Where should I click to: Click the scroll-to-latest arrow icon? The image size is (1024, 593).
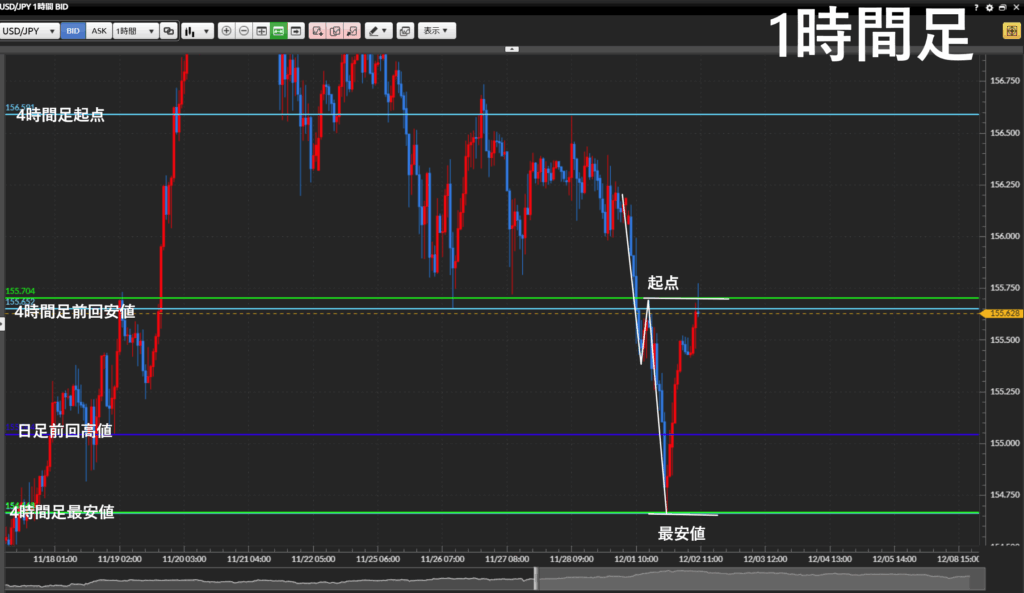pyautogui.click(x=296, y=31)
